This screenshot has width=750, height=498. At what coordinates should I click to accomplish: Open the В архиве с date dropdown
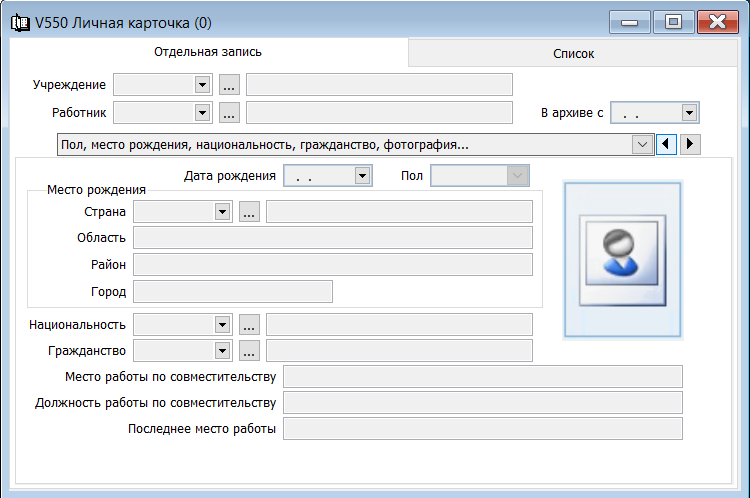click(x=688, y=113)
